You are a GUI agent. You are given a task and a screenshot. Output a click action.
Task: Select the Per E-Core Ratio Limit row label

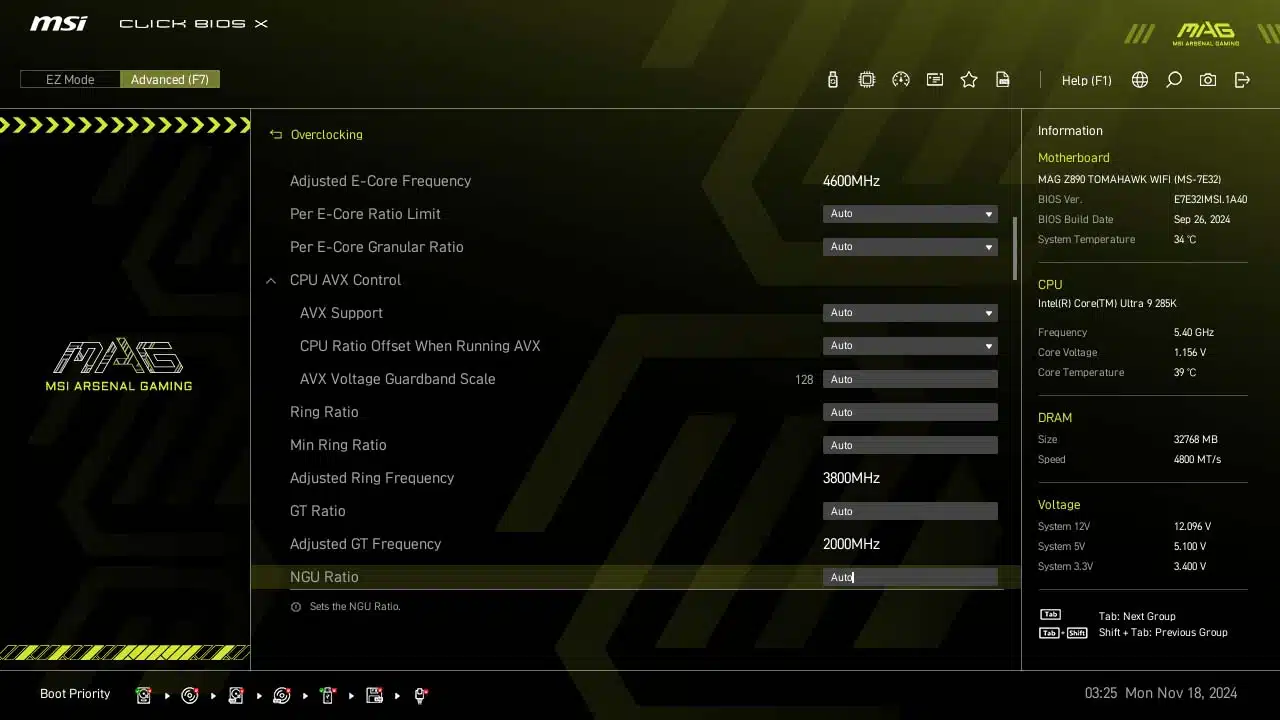pyautogui.click(x=365, y=214)
